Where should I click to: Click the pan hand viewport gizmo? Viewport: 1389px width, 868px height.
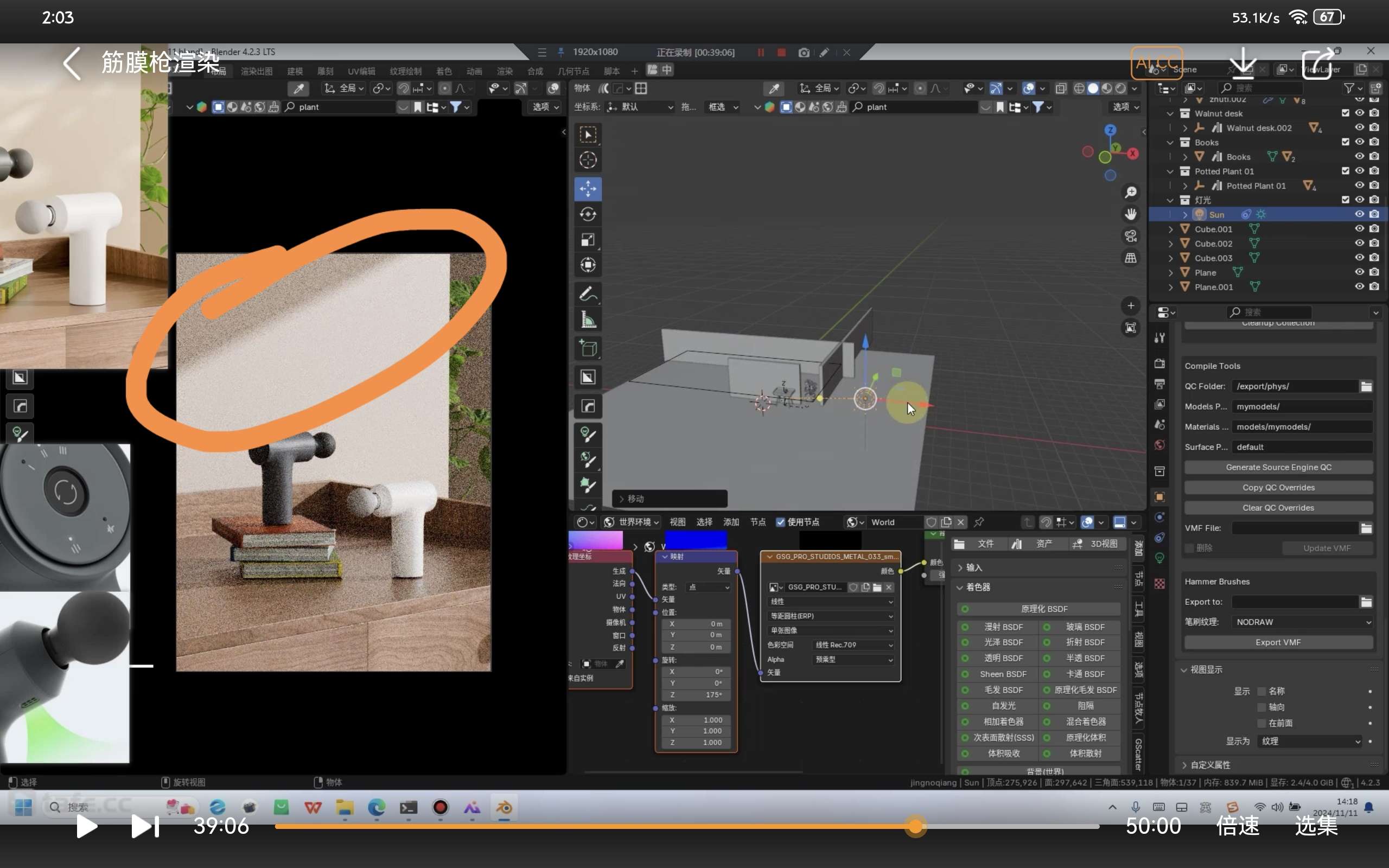pos(1131,214)
